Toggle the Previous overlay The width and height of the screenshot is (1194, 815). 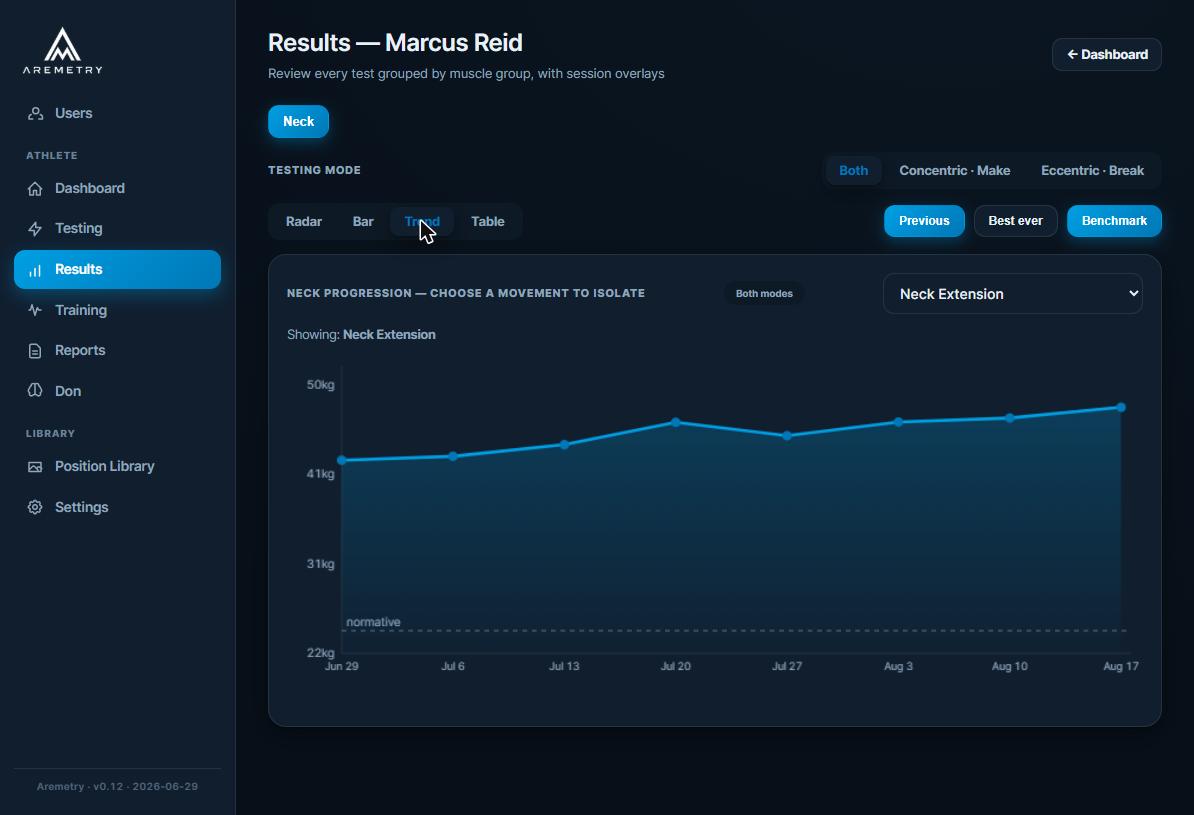click(924, 221)
